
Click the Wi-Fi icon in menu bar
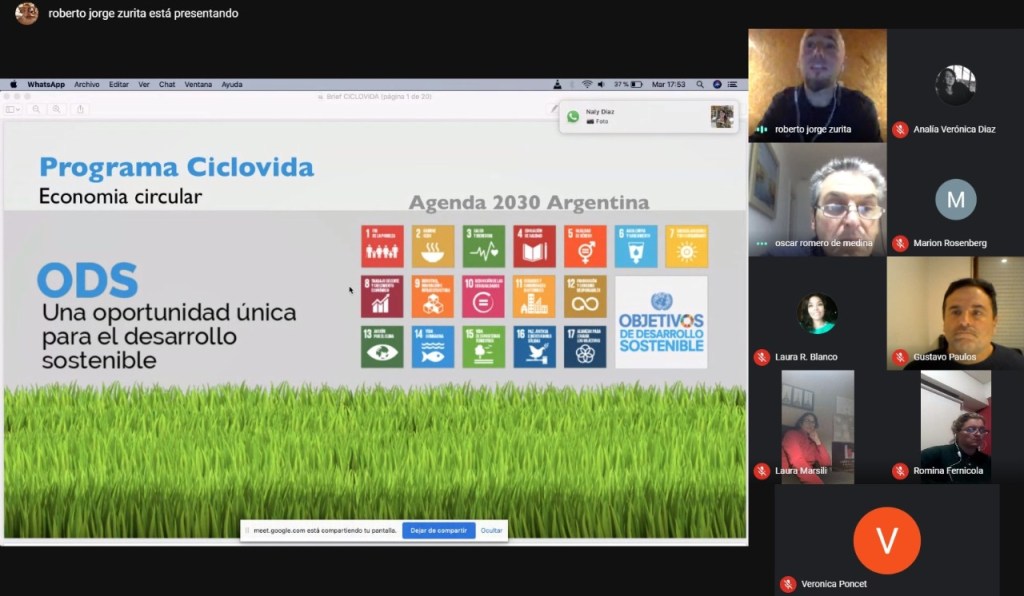click(x=587, y=84)
